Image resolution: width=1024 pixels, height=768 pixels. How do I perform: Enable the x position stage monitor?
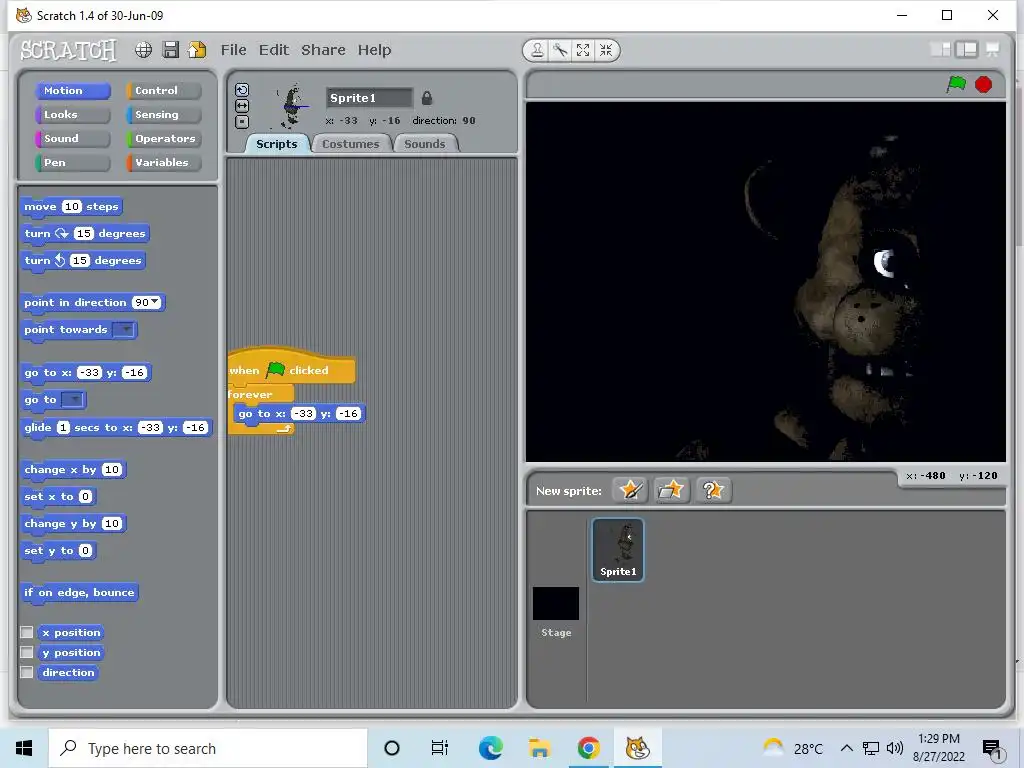coord(27,632)
